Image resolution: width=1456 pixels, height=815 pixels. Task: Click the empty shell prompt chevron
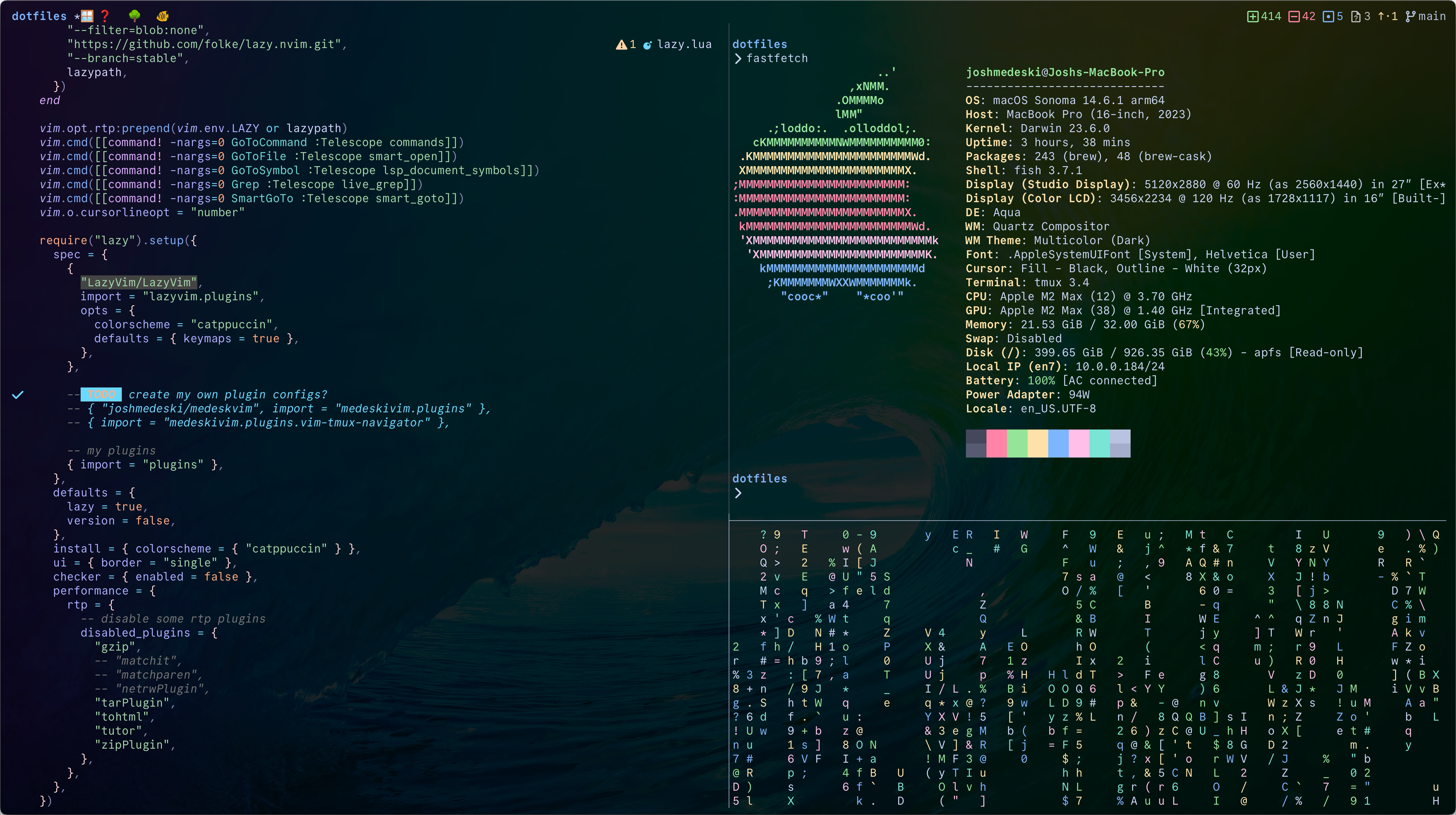pos(738,493)
